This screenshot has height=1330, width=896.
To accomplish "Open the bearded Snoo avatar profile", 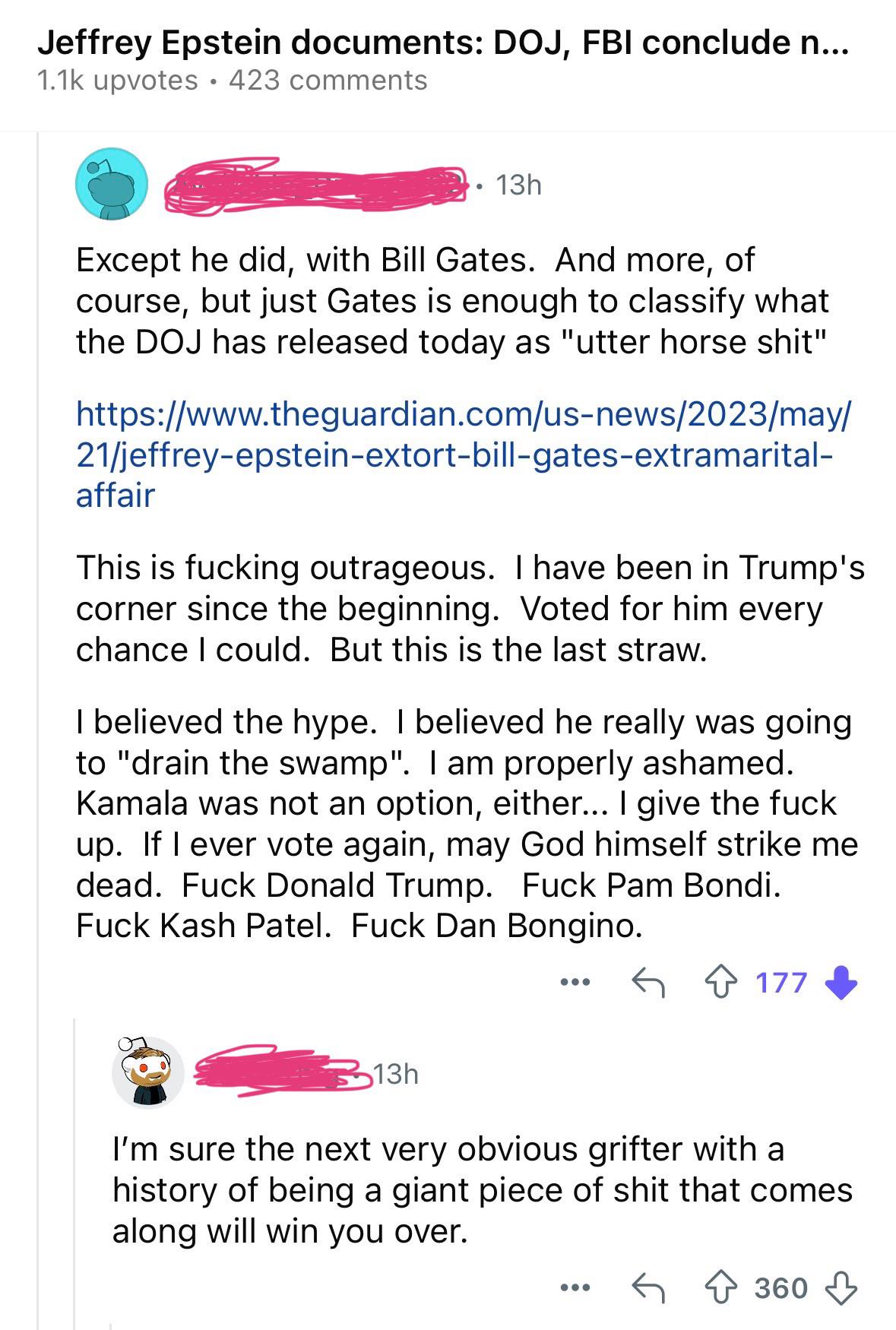I will 148,1073.
